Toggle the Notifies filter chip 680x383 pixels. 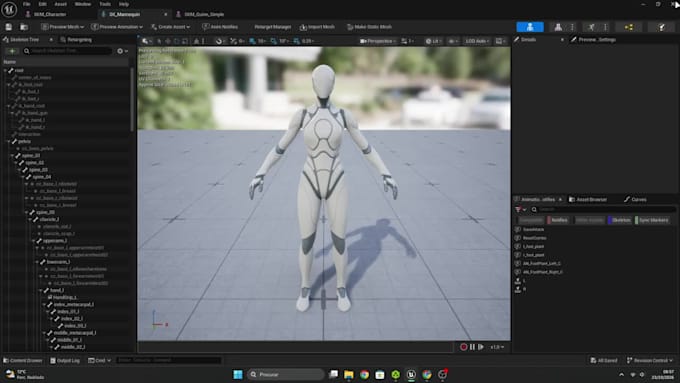click(x=558, y=220)
